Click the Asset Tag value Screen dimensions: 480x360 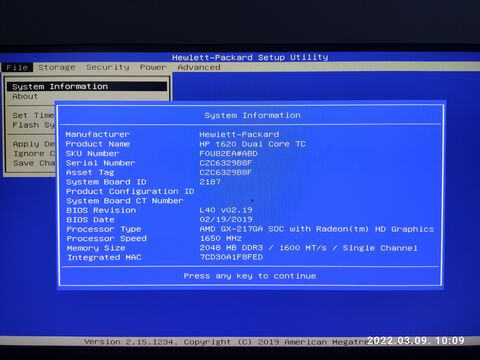[226, 173]
